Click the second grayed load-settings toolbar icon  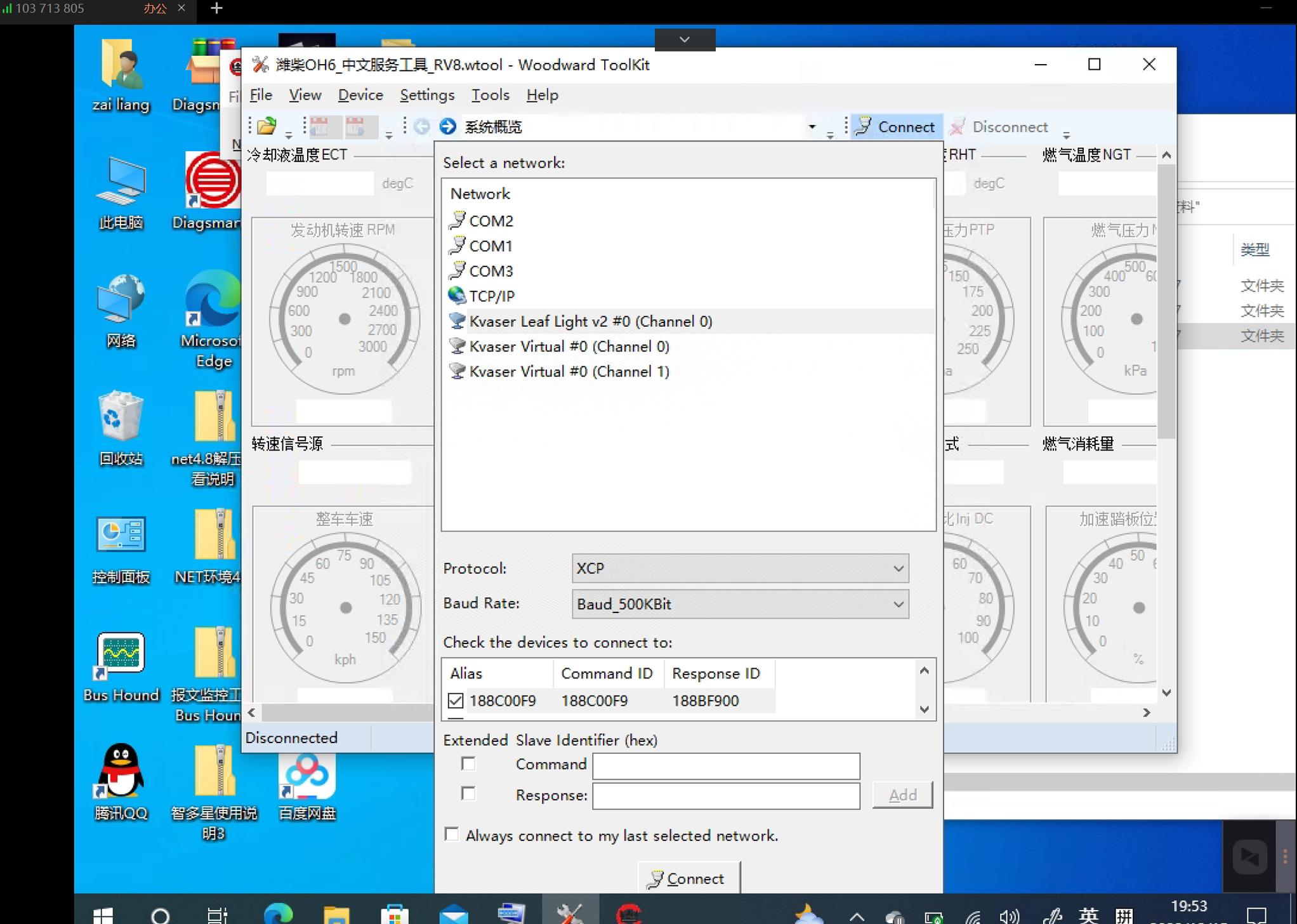click(355, 126)
